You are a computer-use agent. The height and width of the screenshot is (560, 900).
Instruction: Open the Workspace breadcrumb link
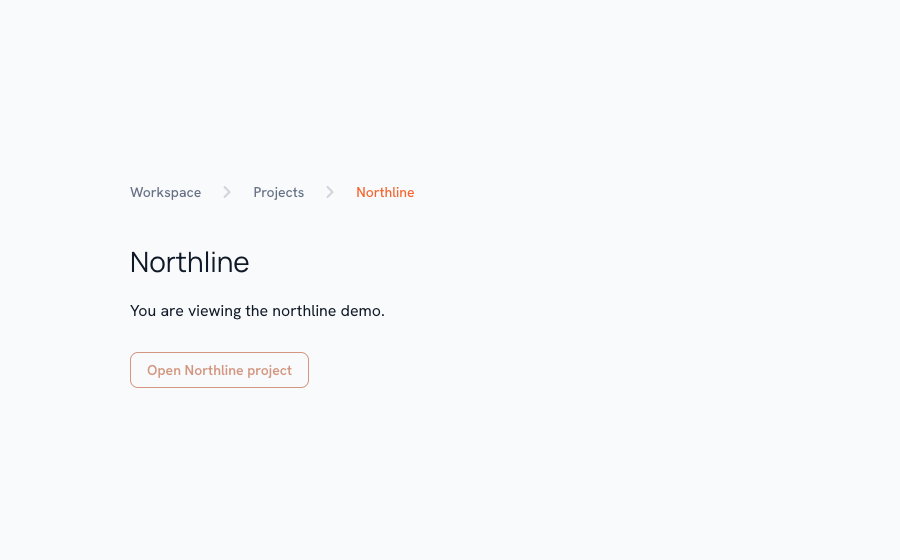pyautogui.click(x=165, y=192)
